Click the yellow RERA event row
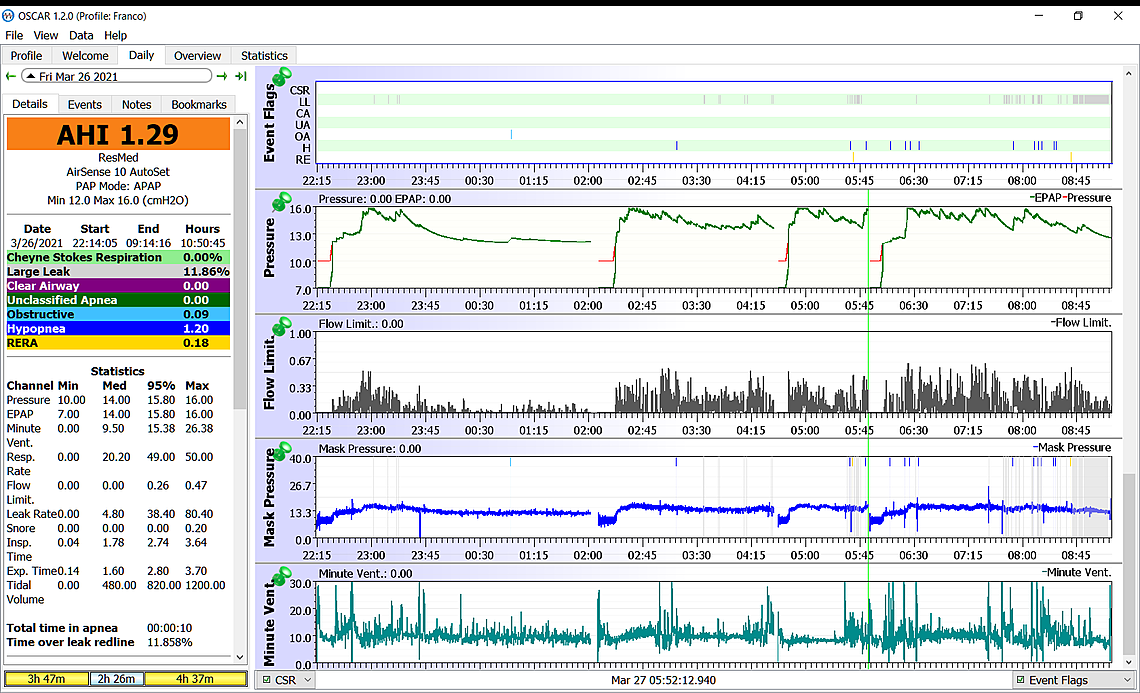Screen dimensions: 1140x693 tap(118, 343)
